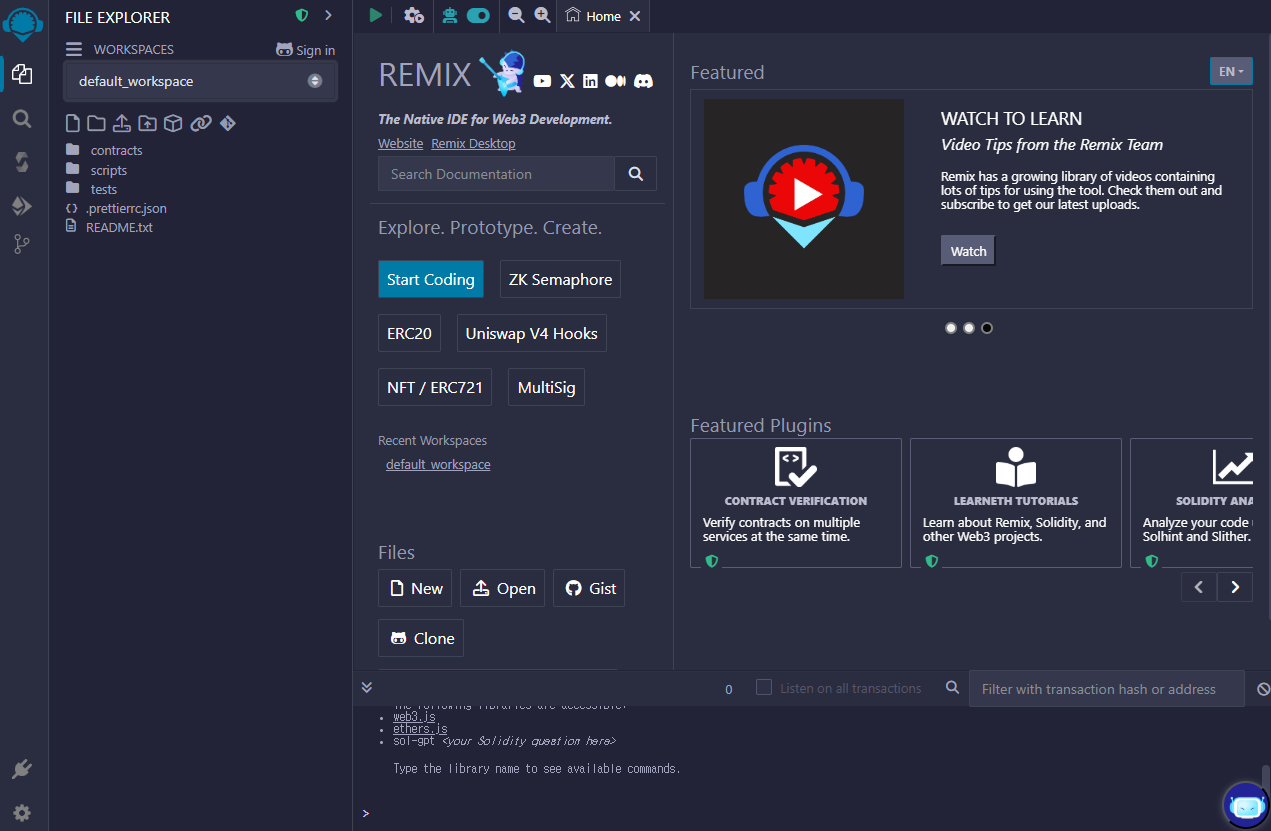Open the Deploy & run transactions icon
The image size is (1271, 831).
[22, 206]
